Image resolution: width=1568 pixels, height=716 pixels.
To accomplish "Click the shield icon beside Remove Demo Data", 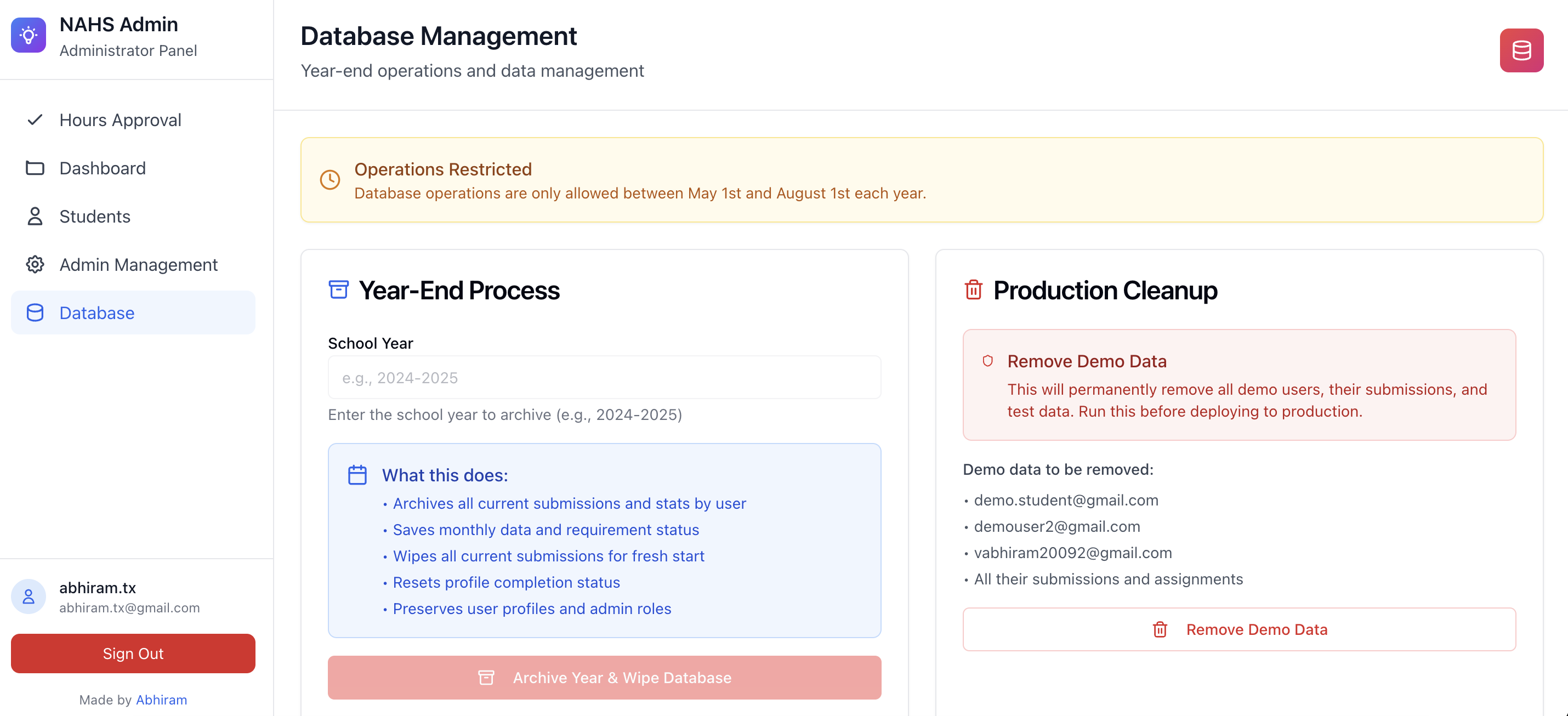I will (988, 360).
